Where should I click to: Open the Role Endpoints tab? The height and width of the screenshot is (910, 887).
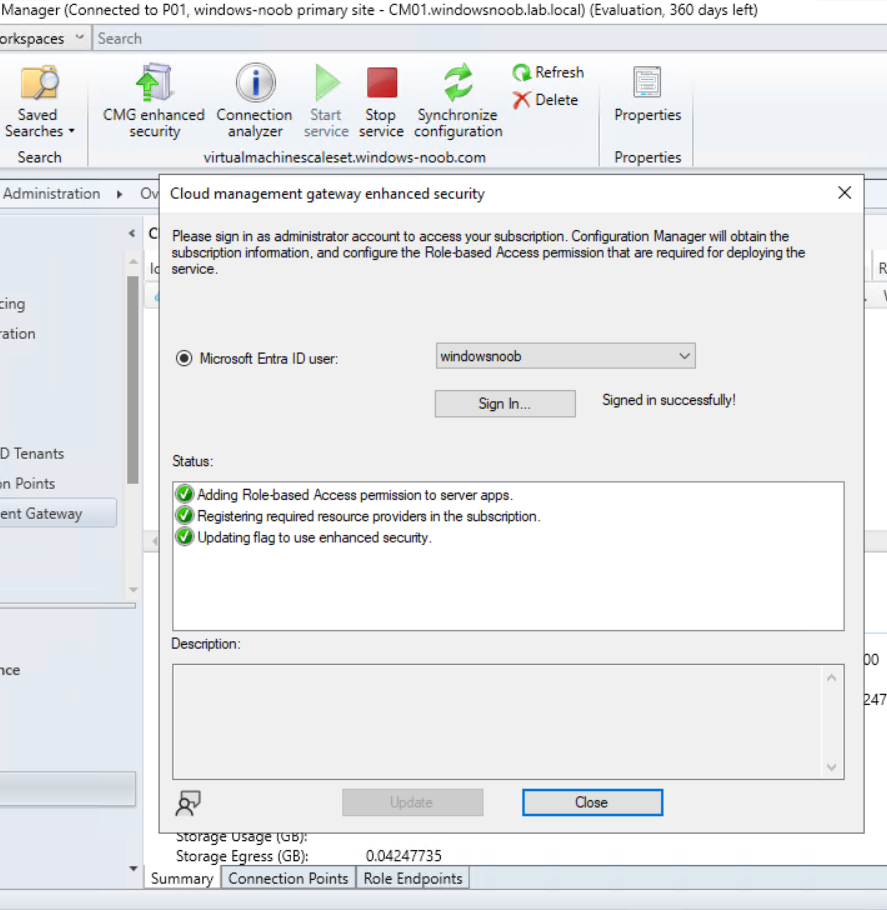point(413,878)
